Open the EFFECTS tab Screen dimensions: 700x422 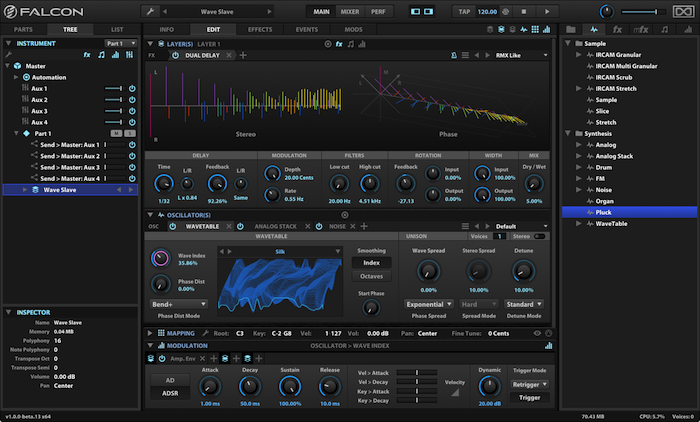(x=260, y=29)
